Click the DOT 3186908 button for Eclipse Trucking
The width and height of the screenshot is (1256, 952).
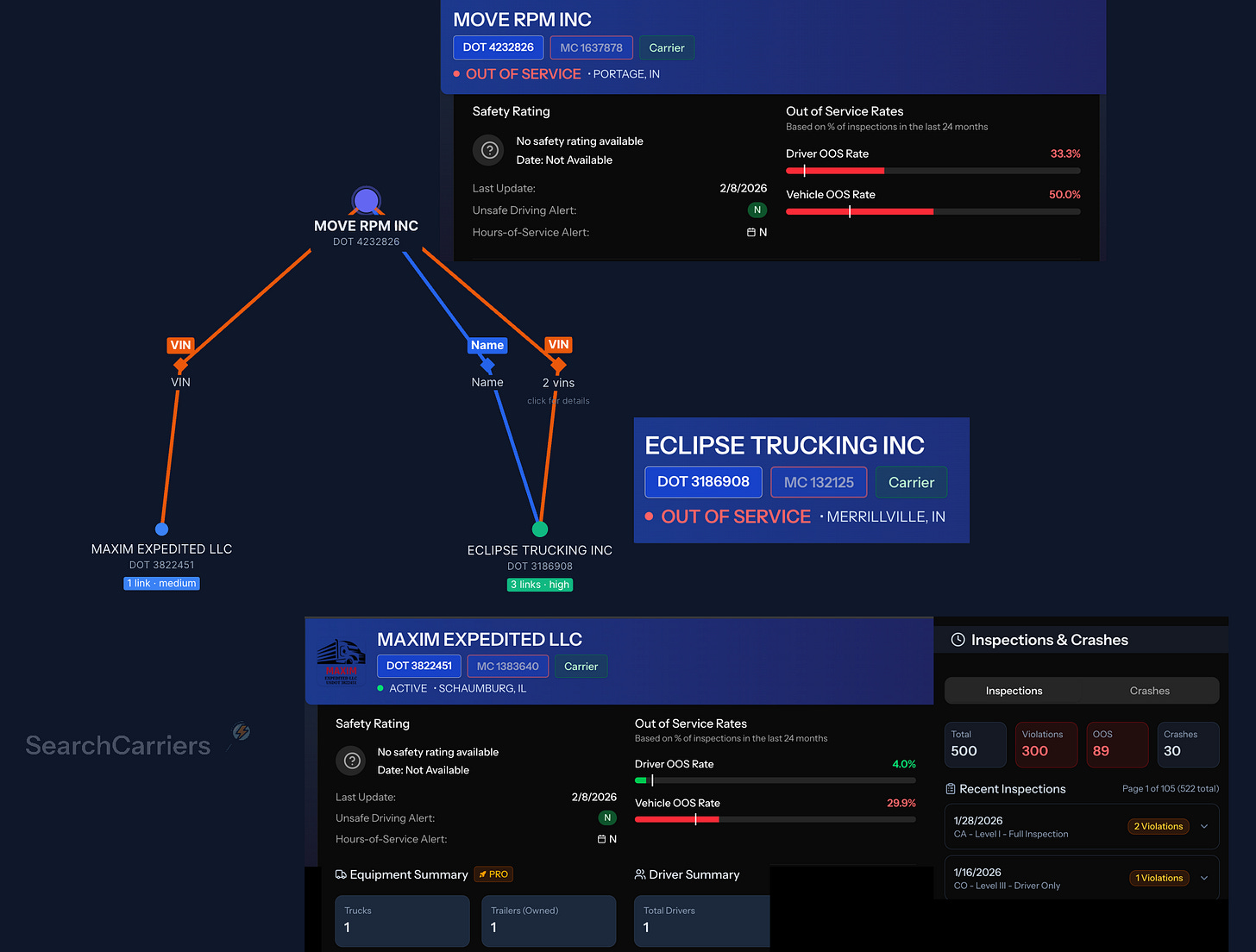(x=704, y=482)
